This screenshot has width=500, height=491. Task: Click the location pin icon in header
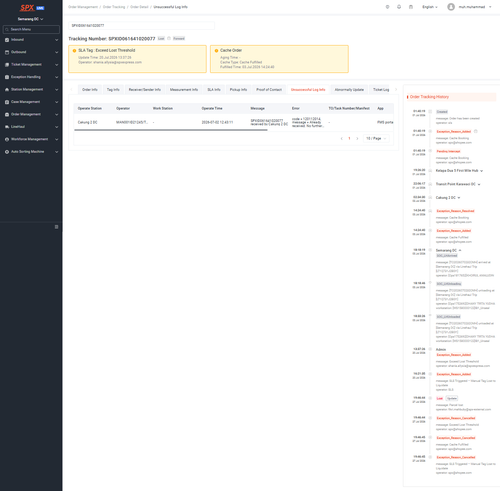pos(387,7)
